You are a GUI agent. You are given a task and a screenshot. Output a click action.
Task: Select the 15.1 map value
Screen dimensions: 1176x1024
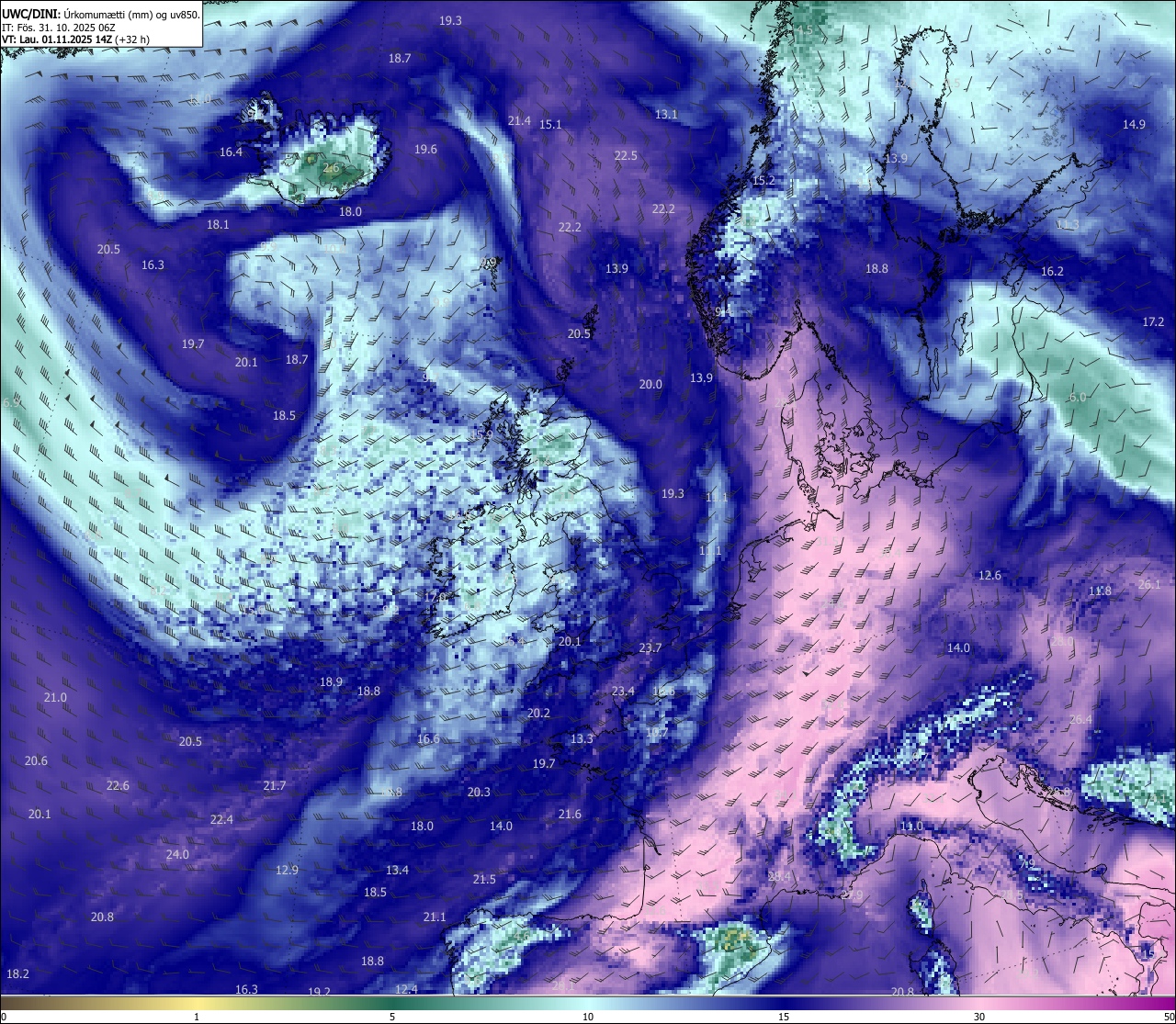[x=550, y=124]
